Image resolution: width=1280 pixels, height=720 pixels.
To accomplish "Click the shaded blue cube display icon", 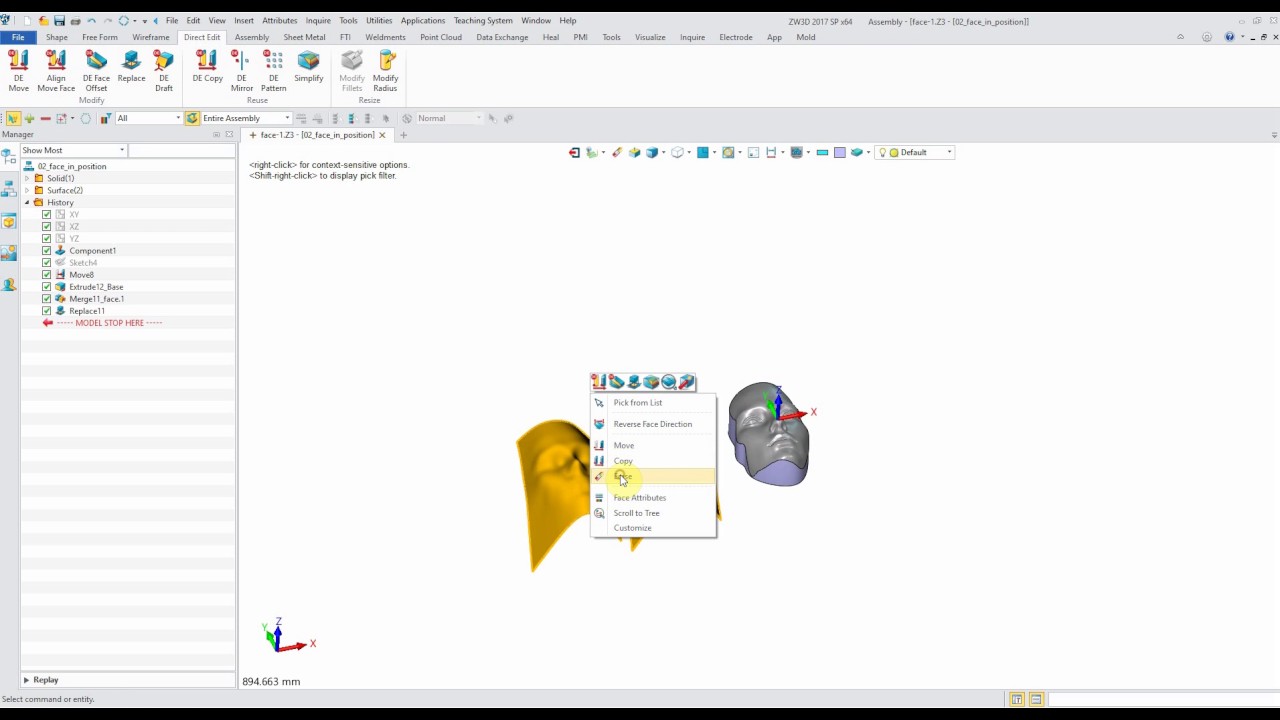I will 652,152.
